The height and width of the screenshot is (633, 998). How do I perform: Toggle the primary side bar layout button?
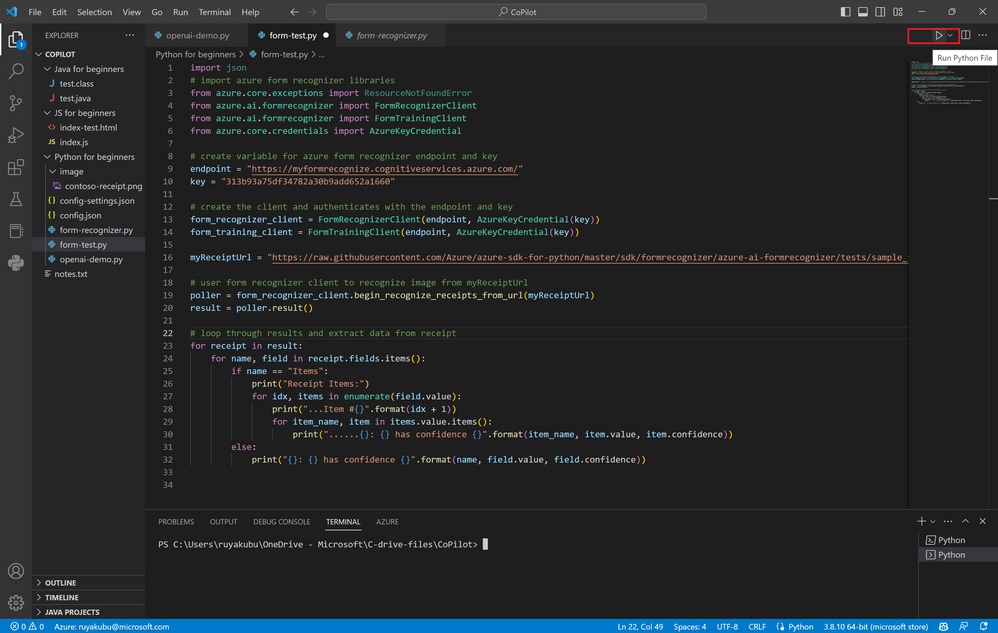[846, 12]
